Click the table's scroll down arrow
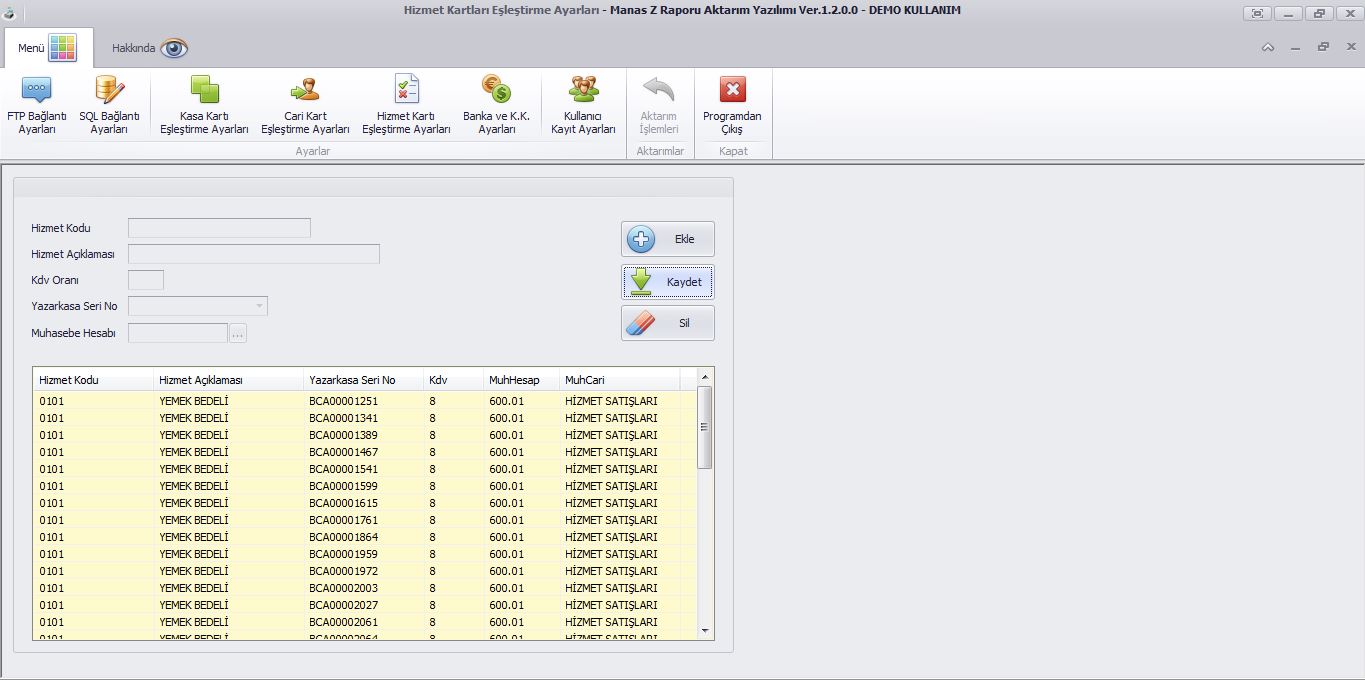The width and height of the screenshot is (1365, 680). tap(704, 631)
